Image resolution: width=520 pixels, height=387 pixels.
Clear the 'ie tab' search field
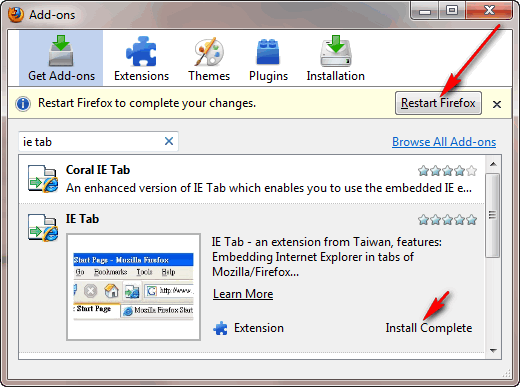point(169,141)
